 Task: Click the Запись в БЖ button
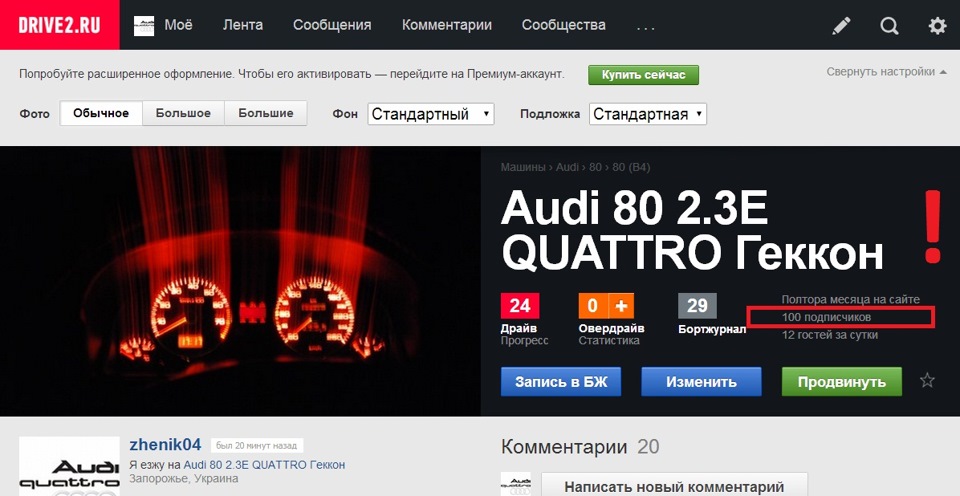561,381
